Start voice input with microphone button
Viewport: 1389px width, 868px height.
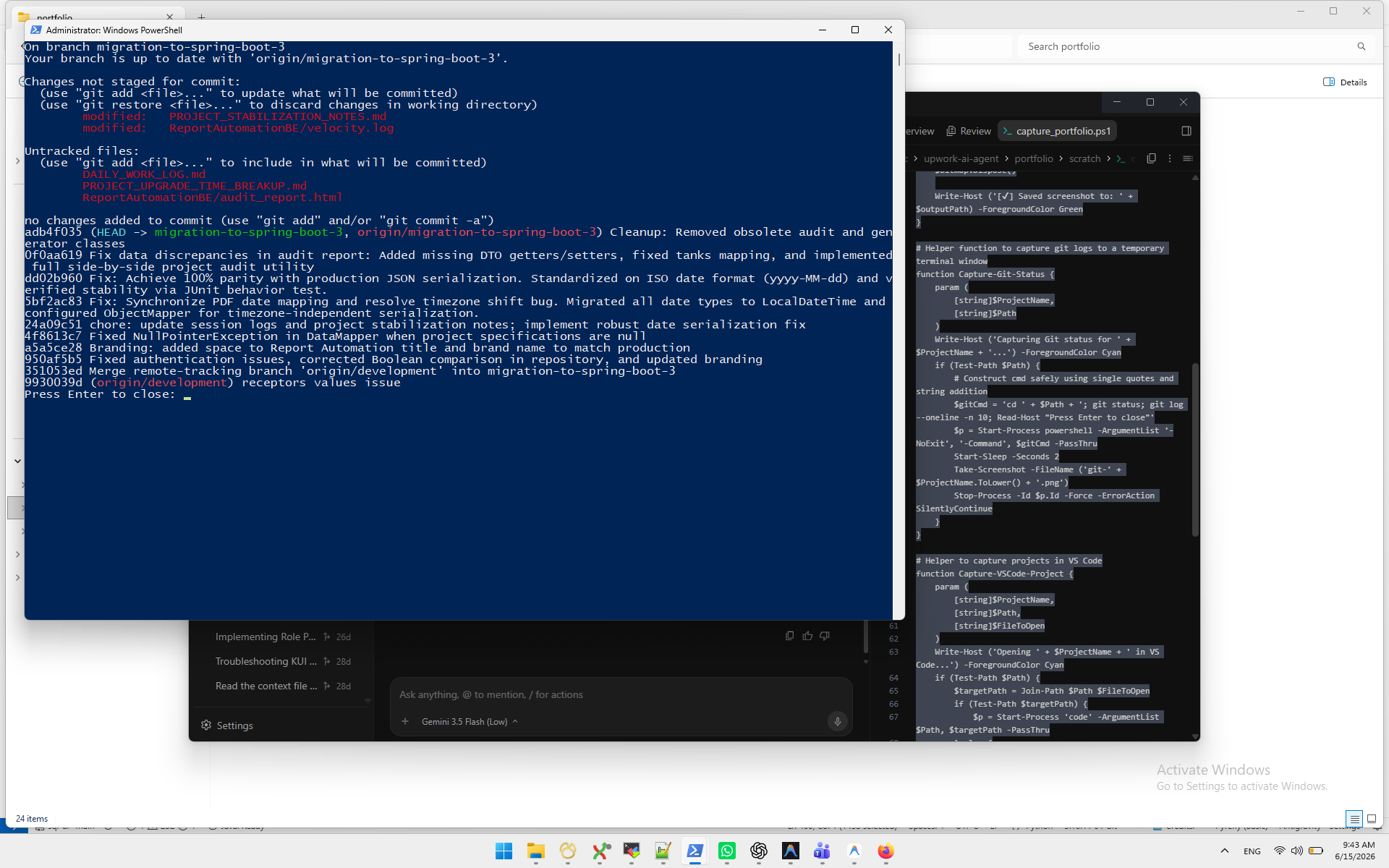(x=838, y=722)
